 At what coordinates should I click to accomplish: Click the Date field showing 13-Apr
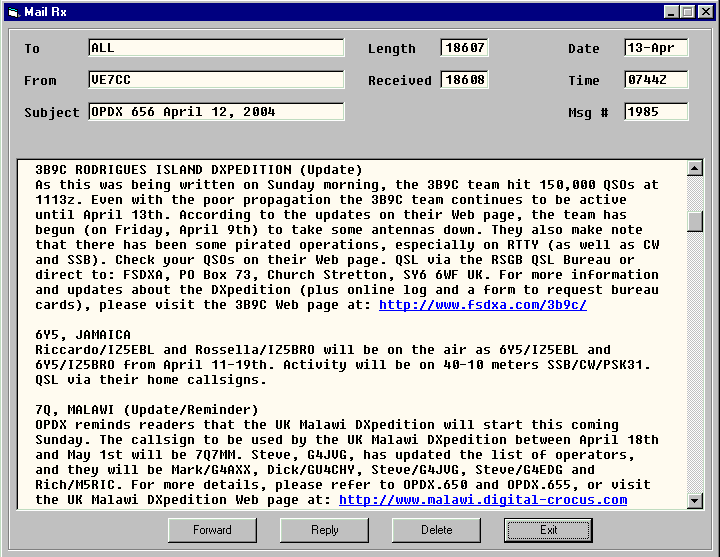pyautogui.click(x=656, y=48)
